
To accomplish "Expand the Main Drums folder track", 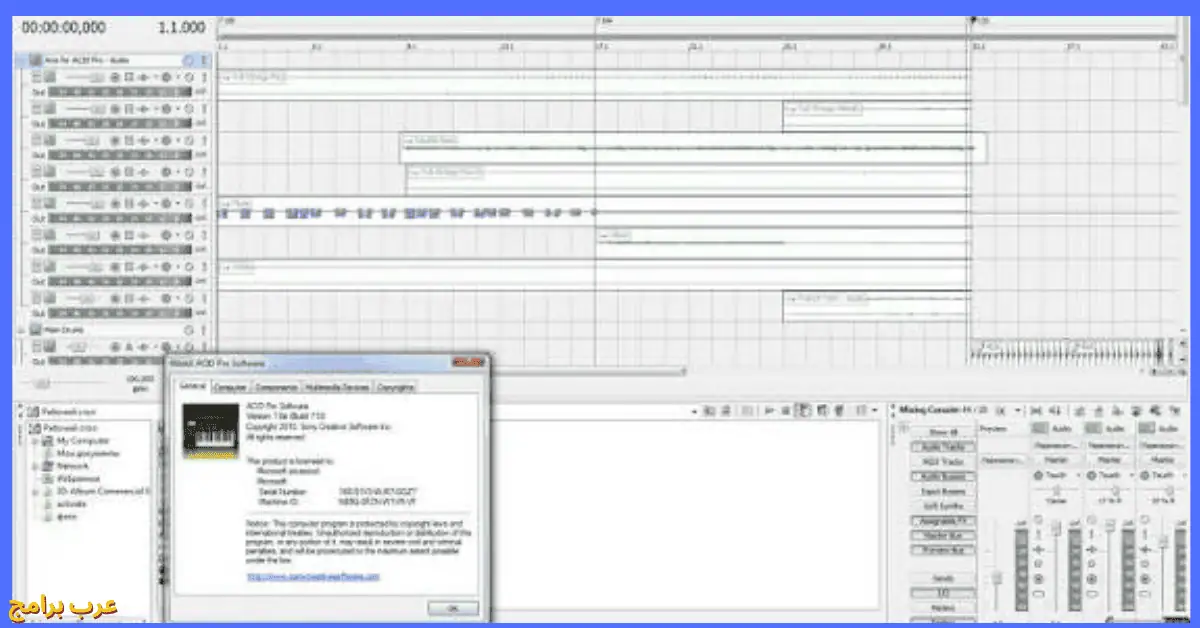I will tap(23, 329).
